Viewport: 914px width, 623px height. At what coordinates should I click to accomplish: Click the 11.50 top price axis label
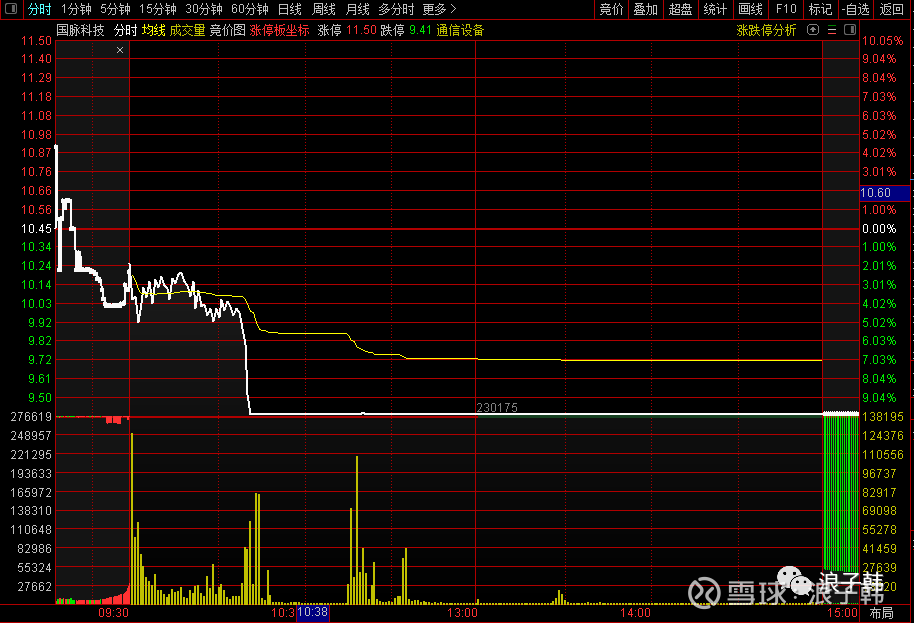tap(37, 41)
